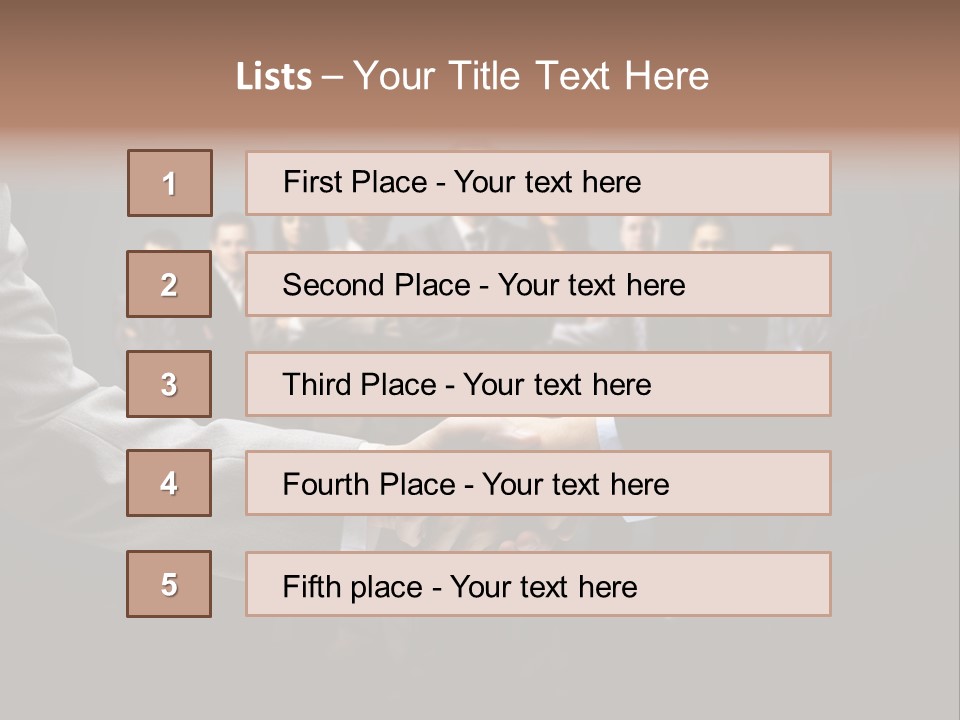Select the "Your Title Text Here" title text

pyautogui.click(x=531, y=76)
